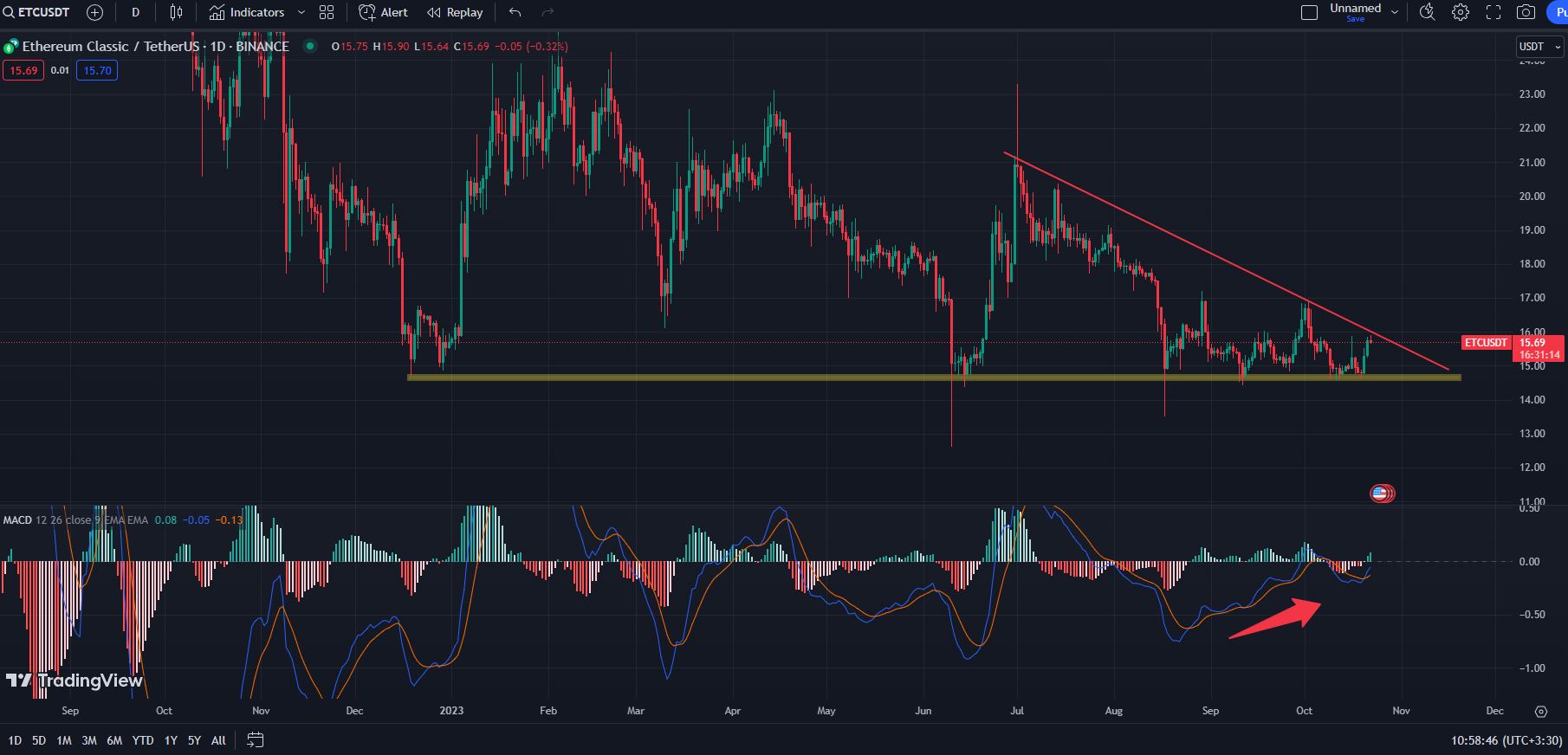Redo the last undone action
1568x755 pixels.
(548, 12)
